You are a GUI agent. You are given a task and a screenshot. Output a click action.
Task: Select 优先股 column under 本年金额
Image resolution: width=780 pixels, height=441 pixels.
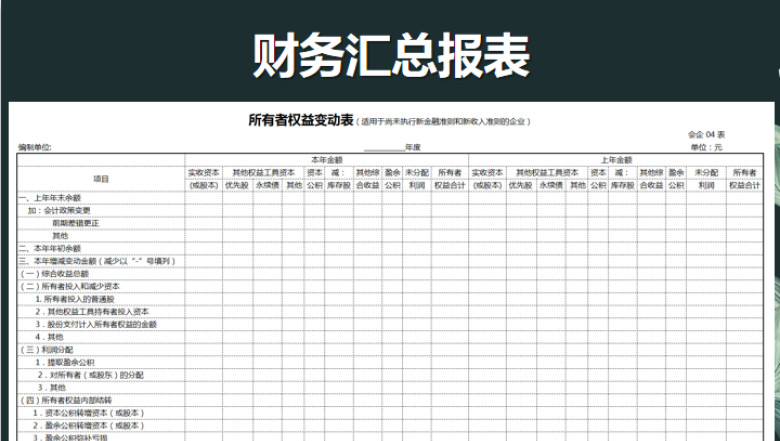click(236, 185)
